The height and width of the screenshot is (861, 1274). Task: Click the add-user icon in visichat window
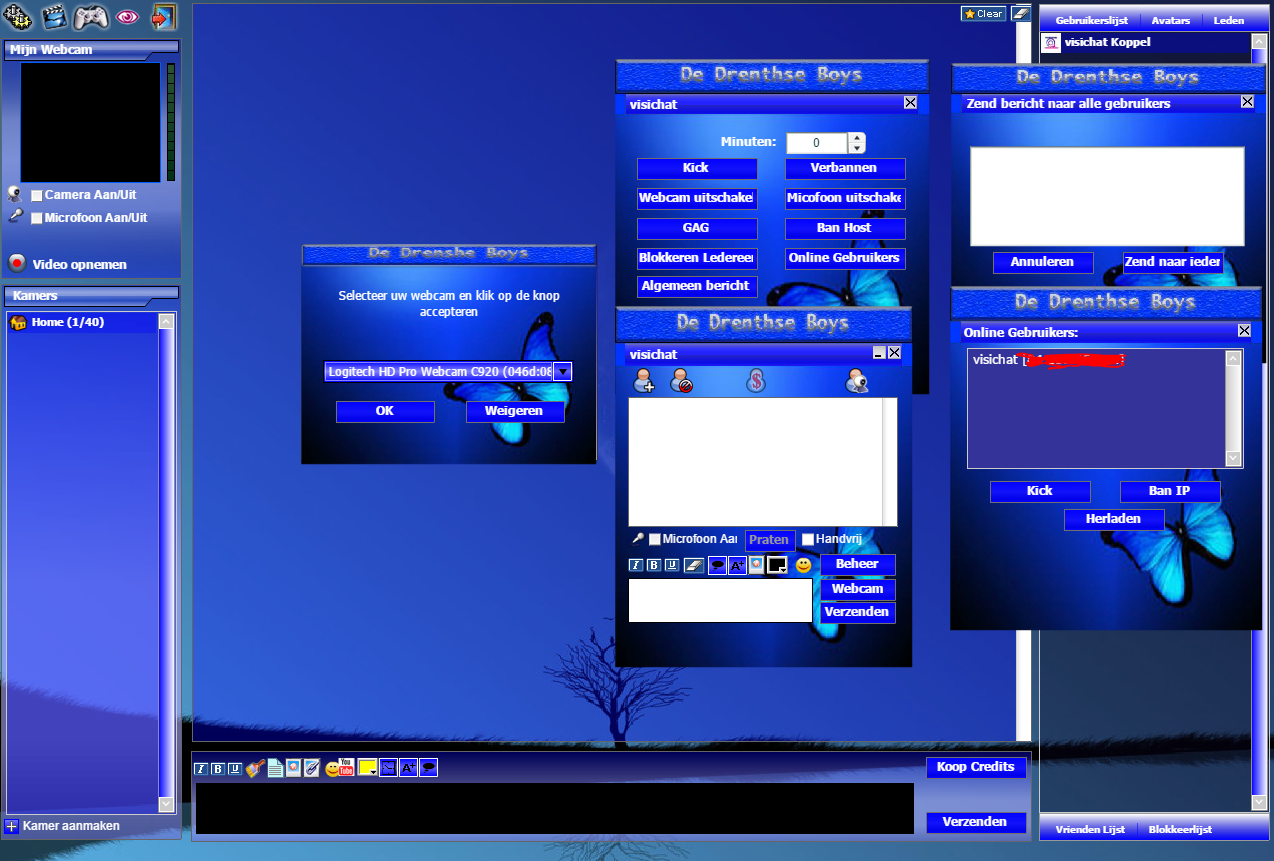pos(644,380)
